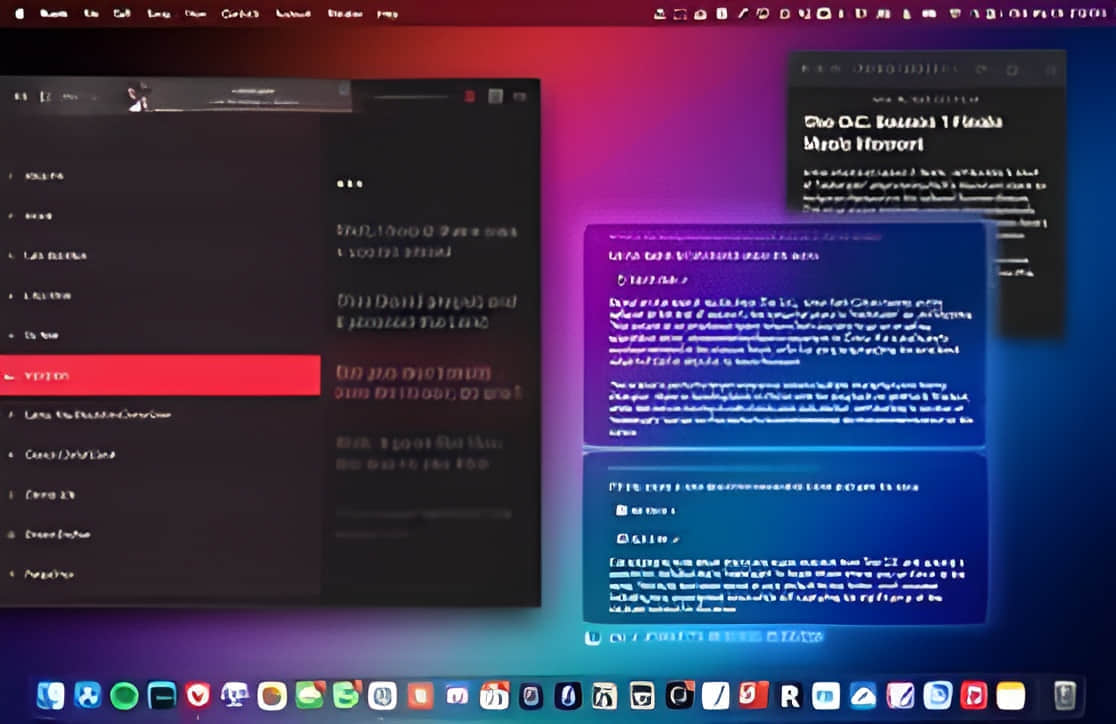The width and height of the screenshot is (1116, 724).
Task: Select the red highlighted row in the list
Action: pos(160,376)
